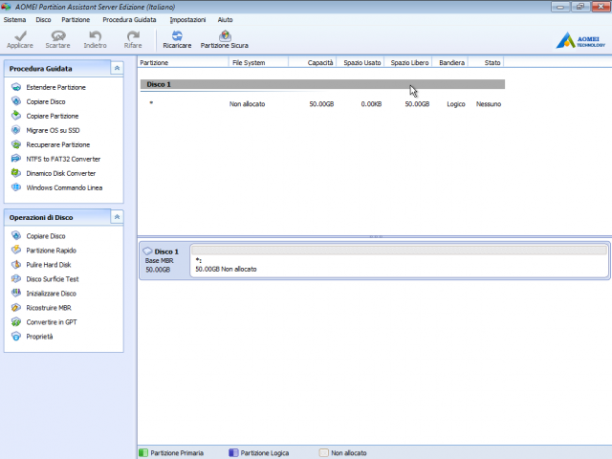This screenshot has height=459, width=612.
Task: Click the Ricostruire MBR icon
Action: 16,308
